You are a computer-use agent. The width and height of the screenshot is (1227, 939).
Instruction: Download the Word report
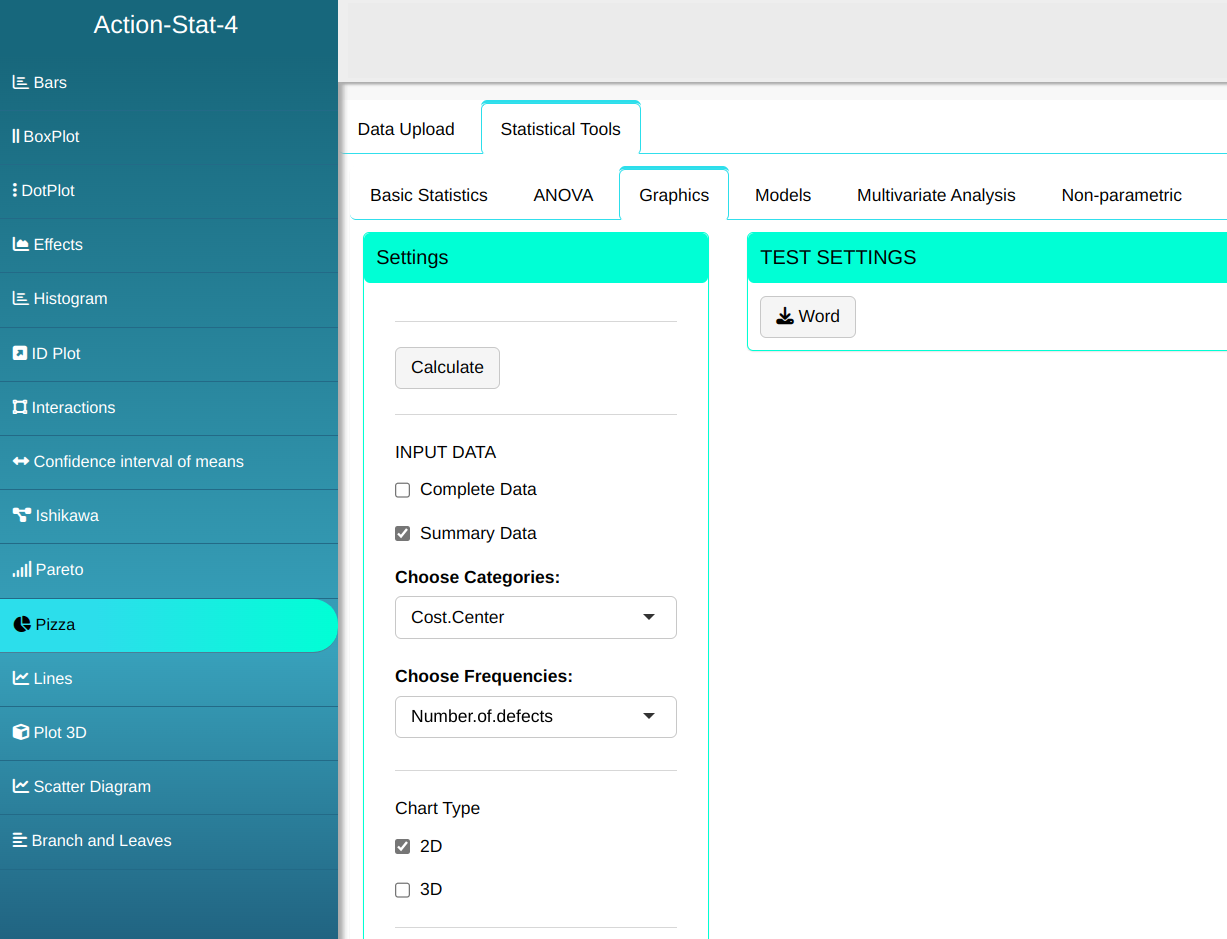coord(807,317)
